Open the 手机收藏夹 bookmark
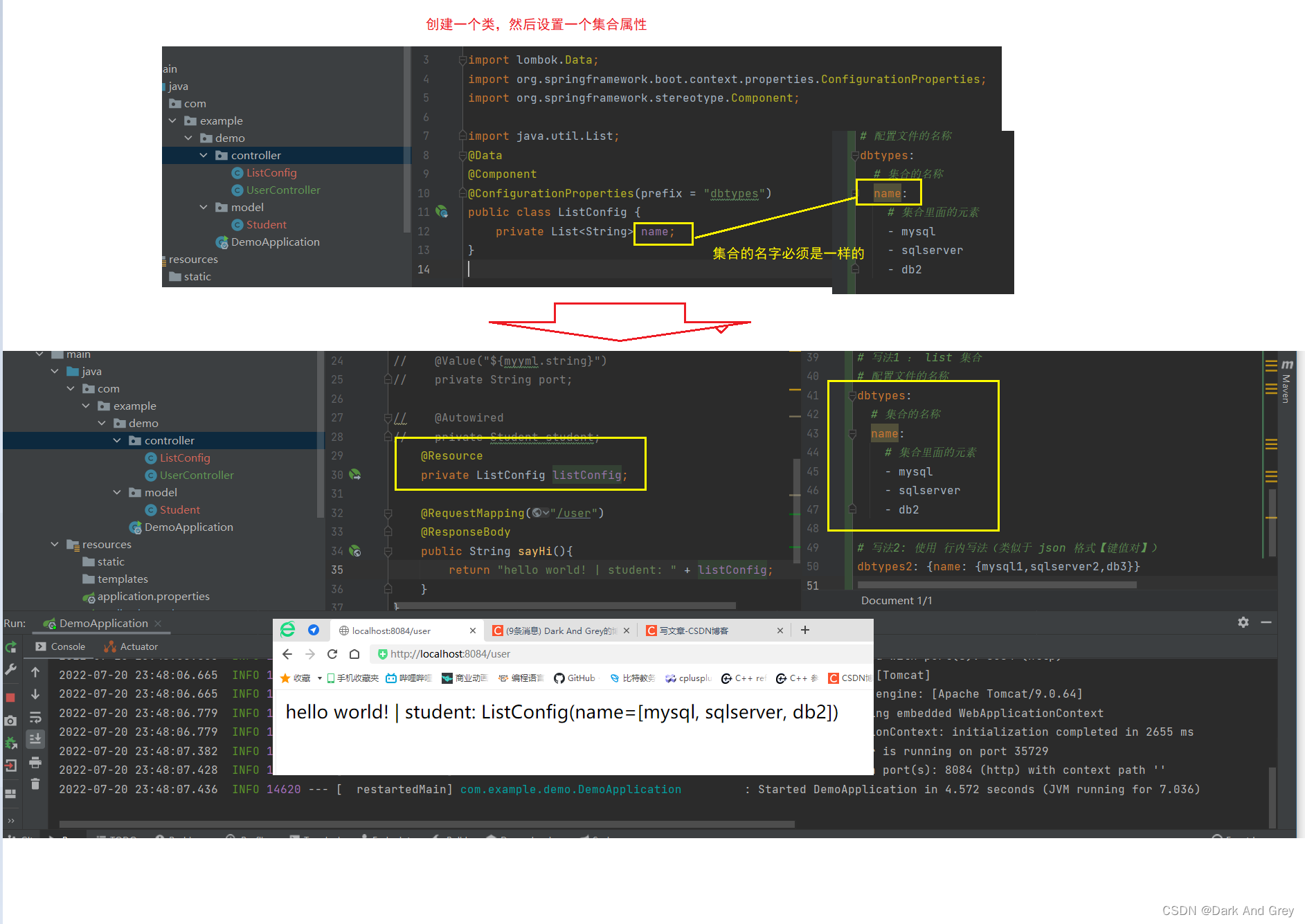Screen dimensions: 1305x924 click(x=353, y=678)
